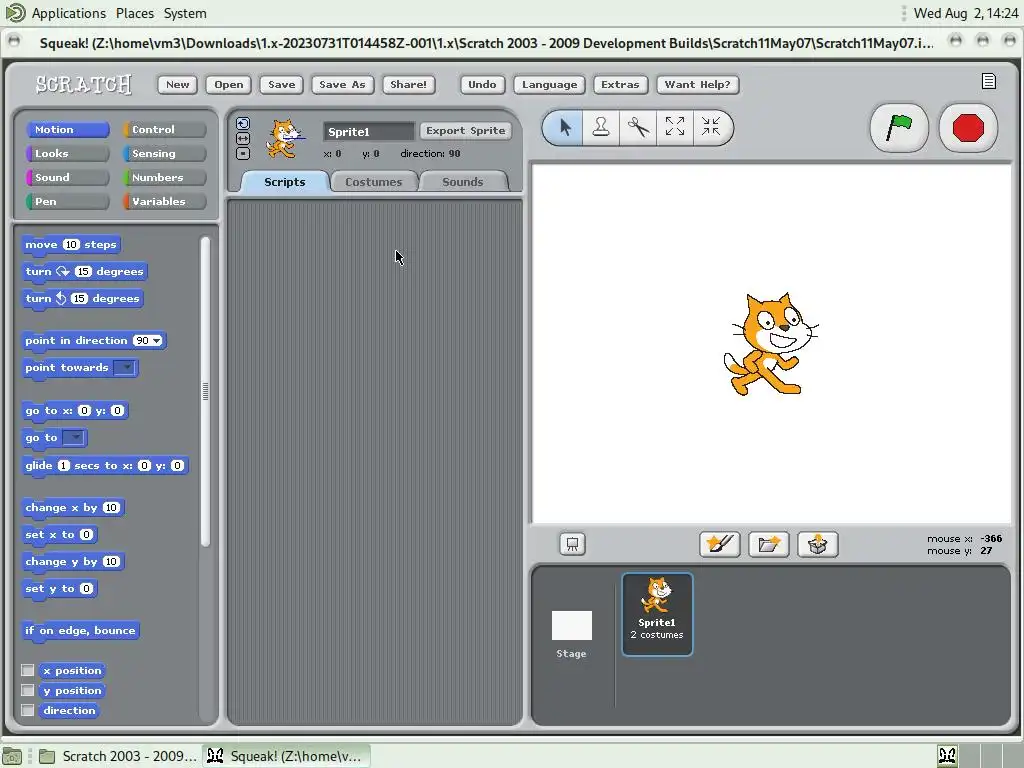Click the Language button
This screenshot has width=1024, height=768.
[x=549, y=84]
